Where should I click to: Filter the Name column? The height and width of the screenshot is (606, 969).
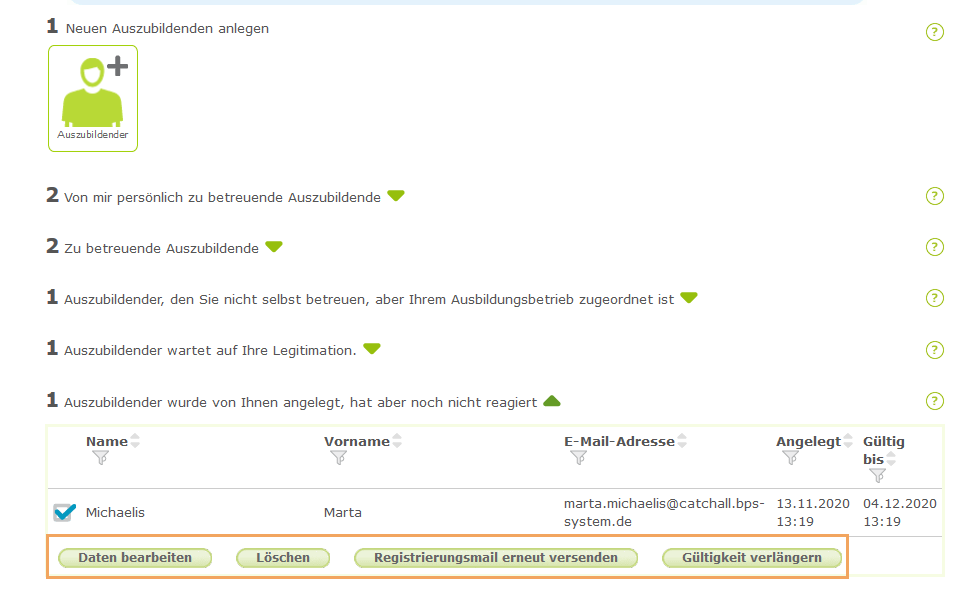(x=100, y=458)
